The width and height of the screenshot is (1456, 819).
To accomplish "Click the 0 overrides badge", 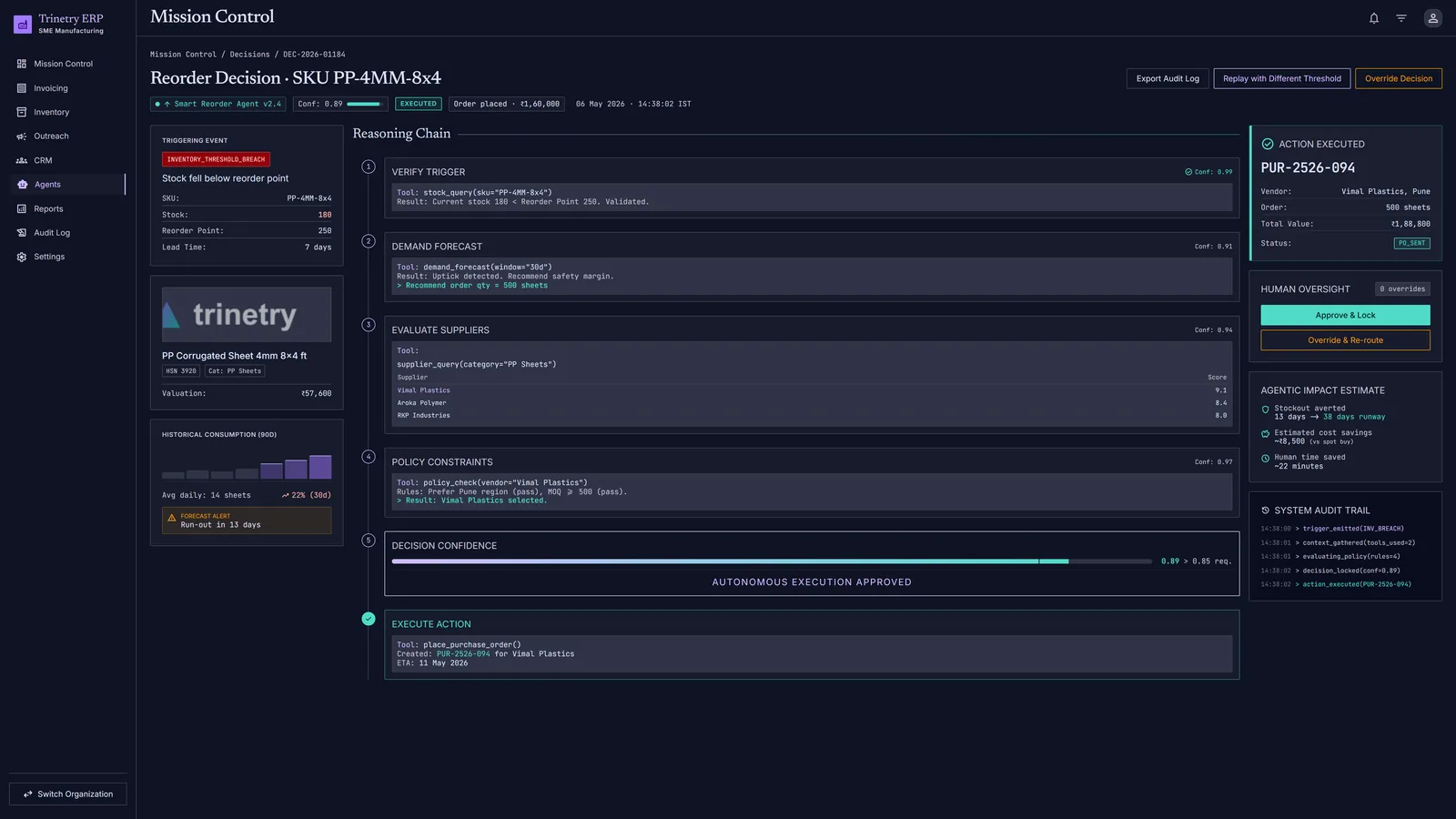I will coord(1402,289).
